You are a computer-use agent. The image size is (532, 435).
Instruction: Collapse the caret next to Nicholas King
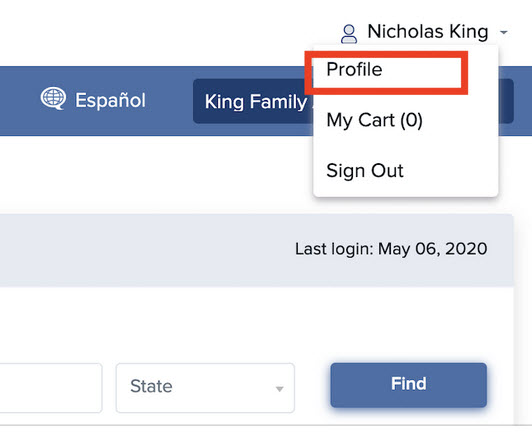(x=504, y=33)
